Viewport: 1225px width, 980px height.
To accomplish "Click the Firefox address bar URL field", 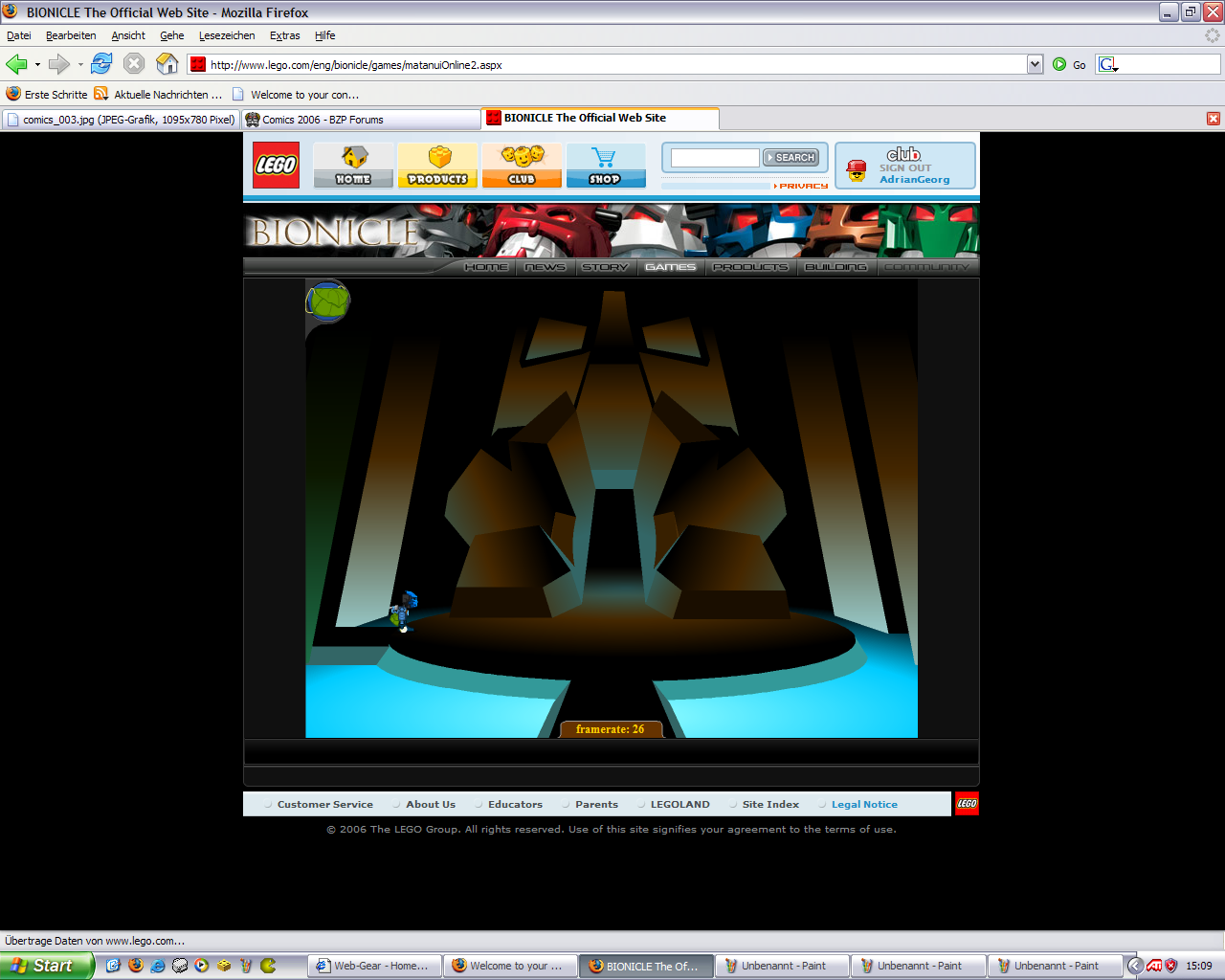I will click(x=616, y=64).
